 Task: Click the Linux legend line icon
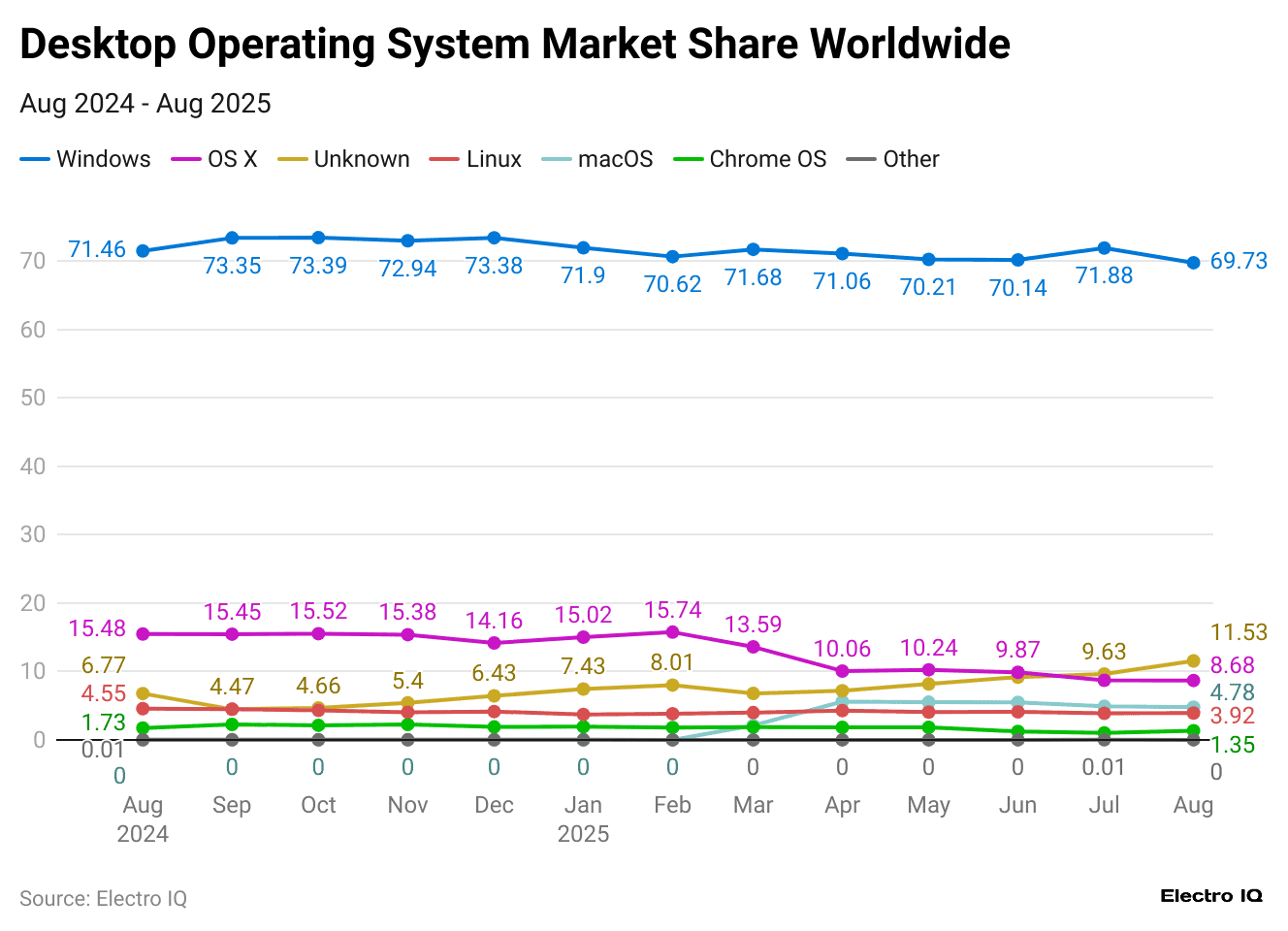click(x=443, y=158)
